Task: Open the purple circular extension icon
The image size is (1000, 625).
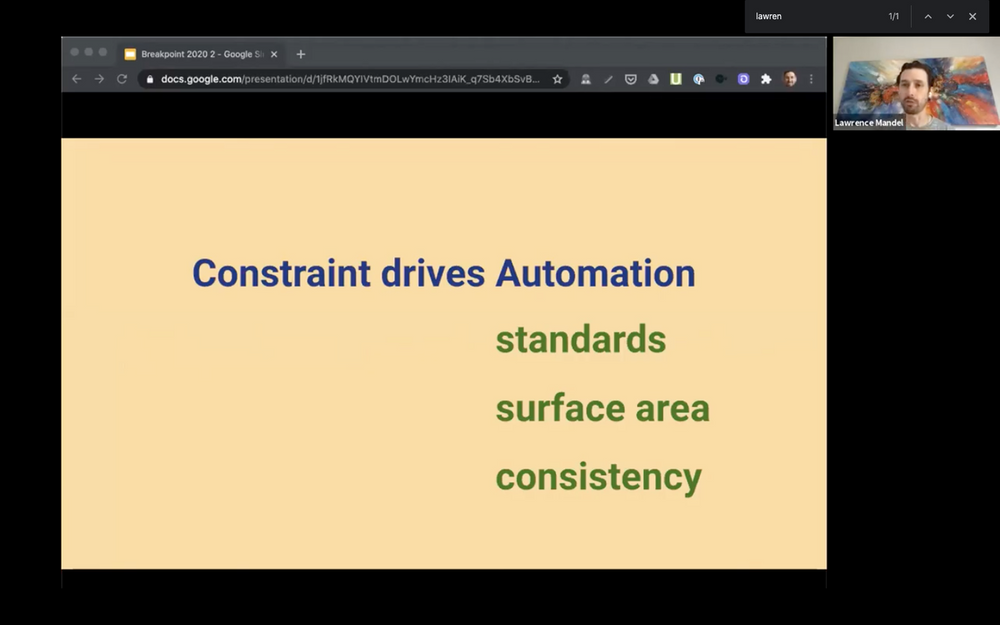Action: (744, 78)
